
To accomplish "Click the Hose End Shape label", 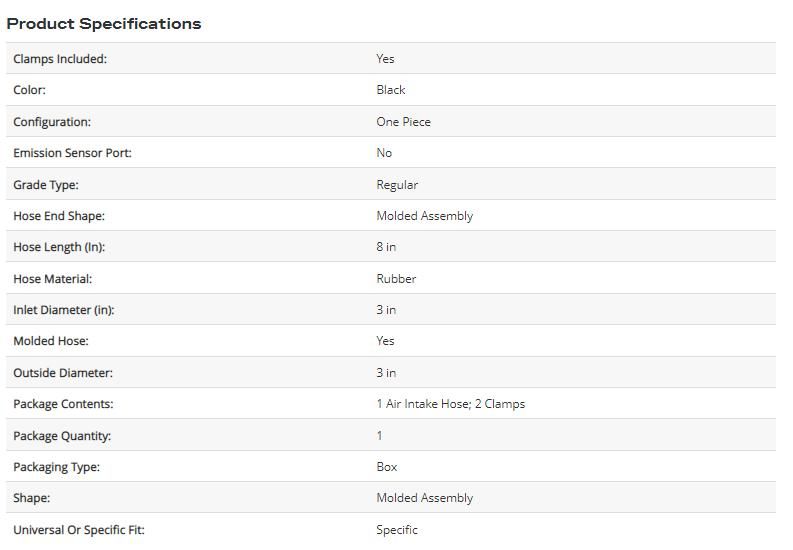I will pos(59,216).
